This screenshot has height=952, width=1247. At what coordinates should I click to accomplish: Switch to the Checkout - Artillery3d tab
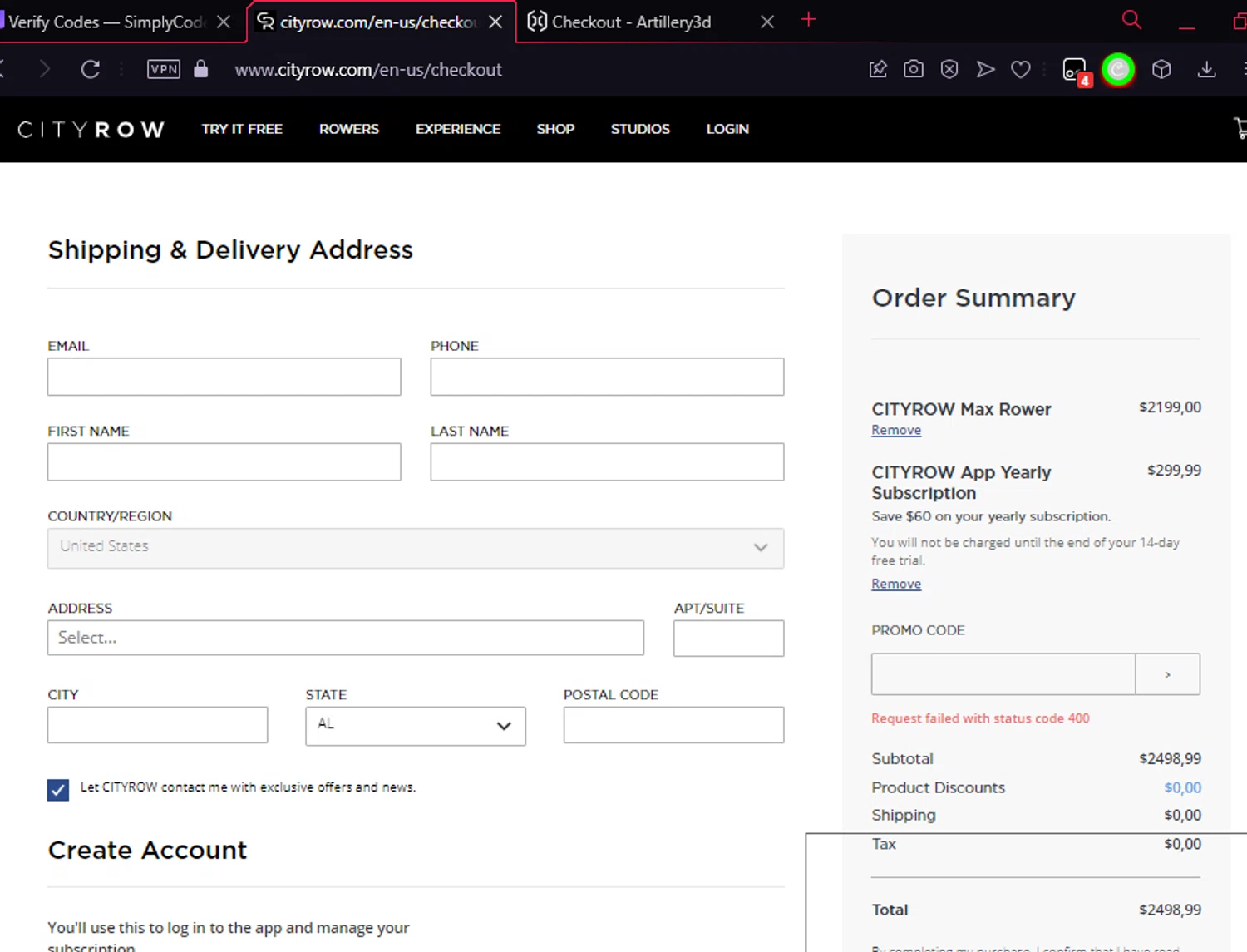(631, 22)
